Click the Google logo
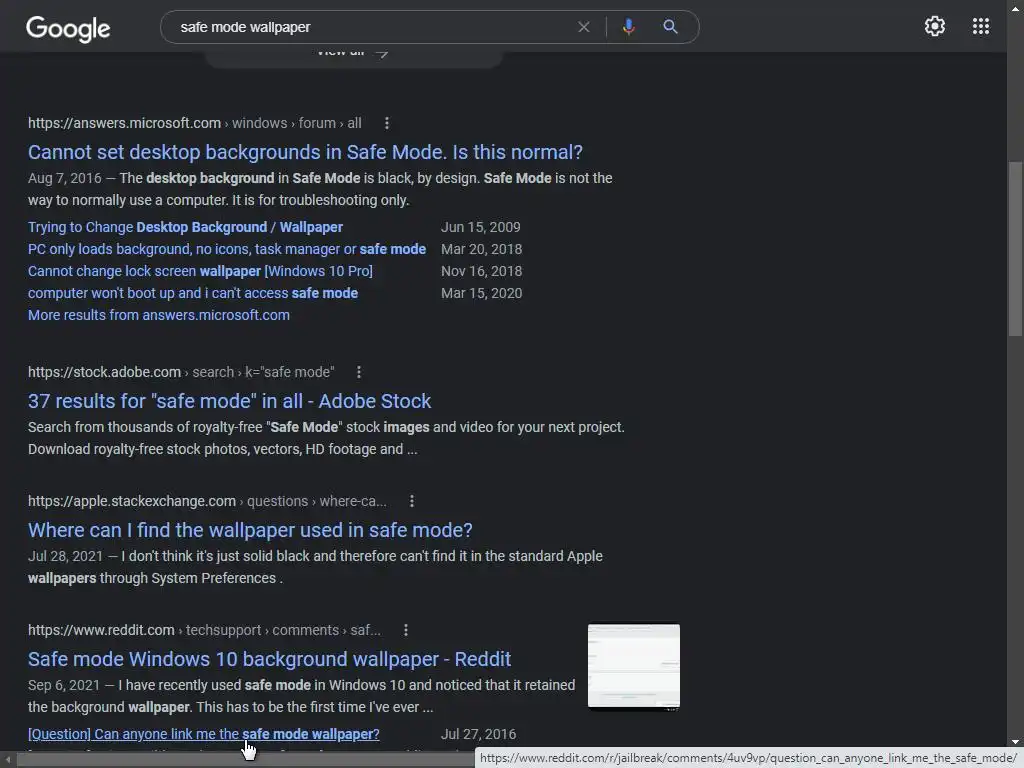The image size is (1024, 768). coord(68,28)
